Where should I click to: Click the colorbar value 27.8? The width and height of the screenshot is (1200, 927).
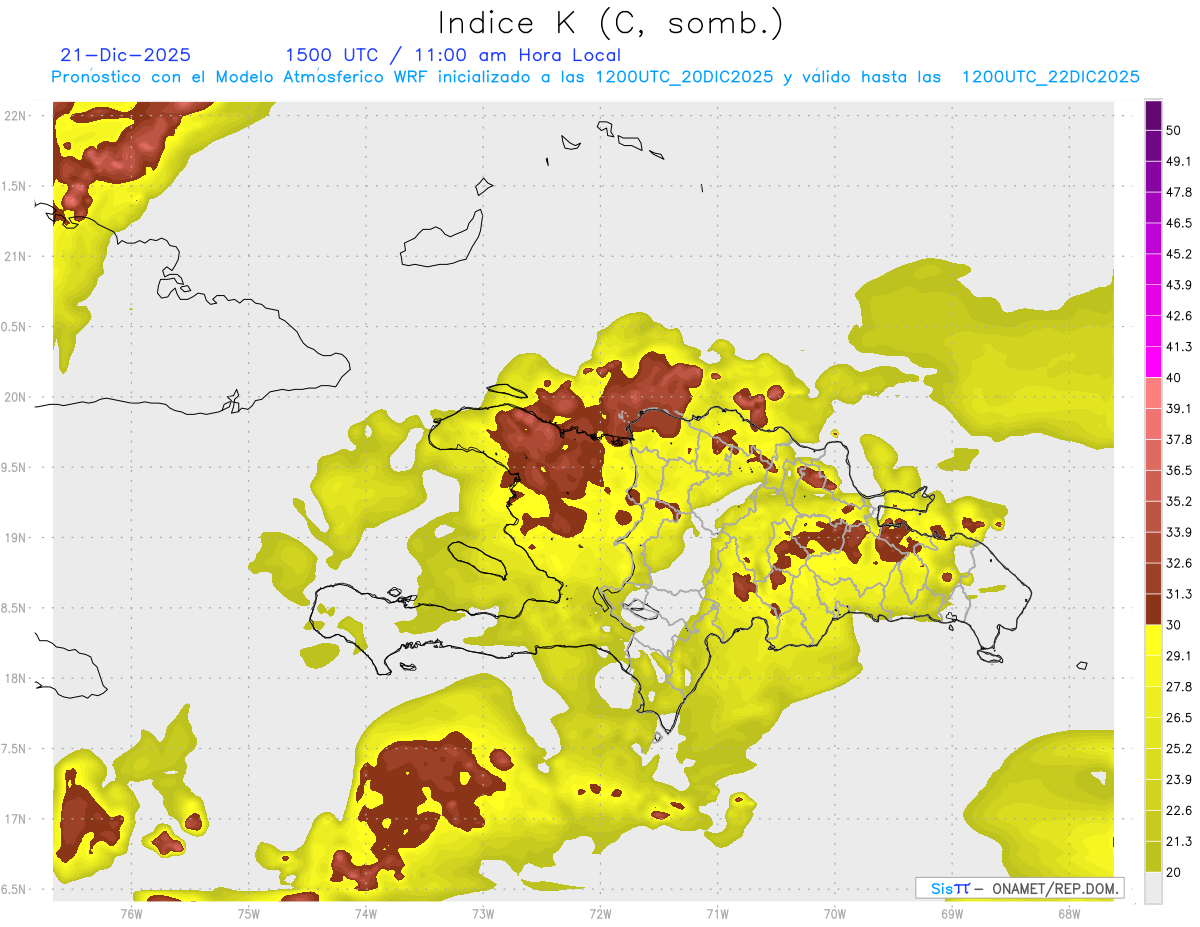point(1179,686)
